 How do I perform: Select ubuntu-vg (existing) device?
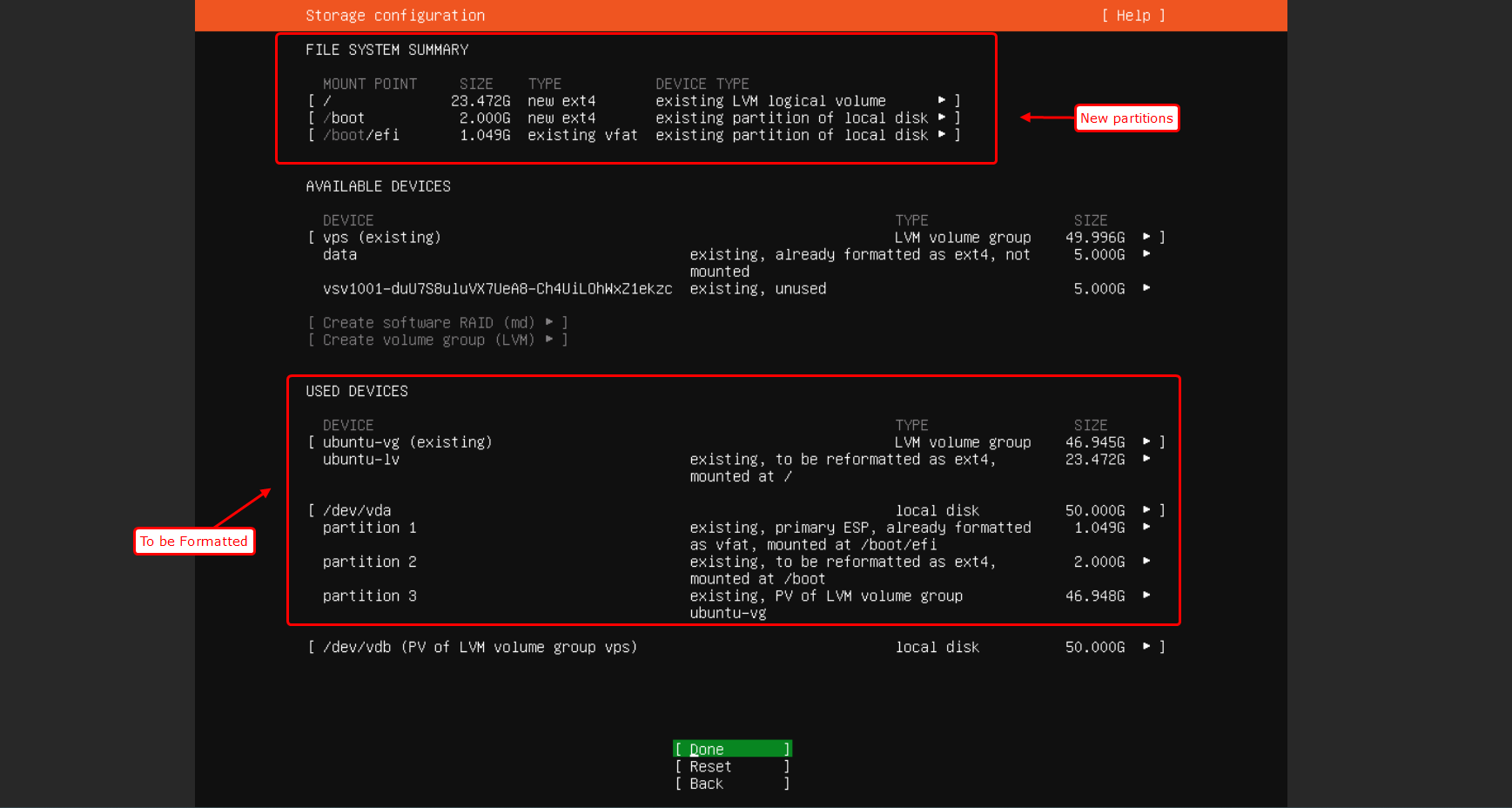[x=407, y=442]
